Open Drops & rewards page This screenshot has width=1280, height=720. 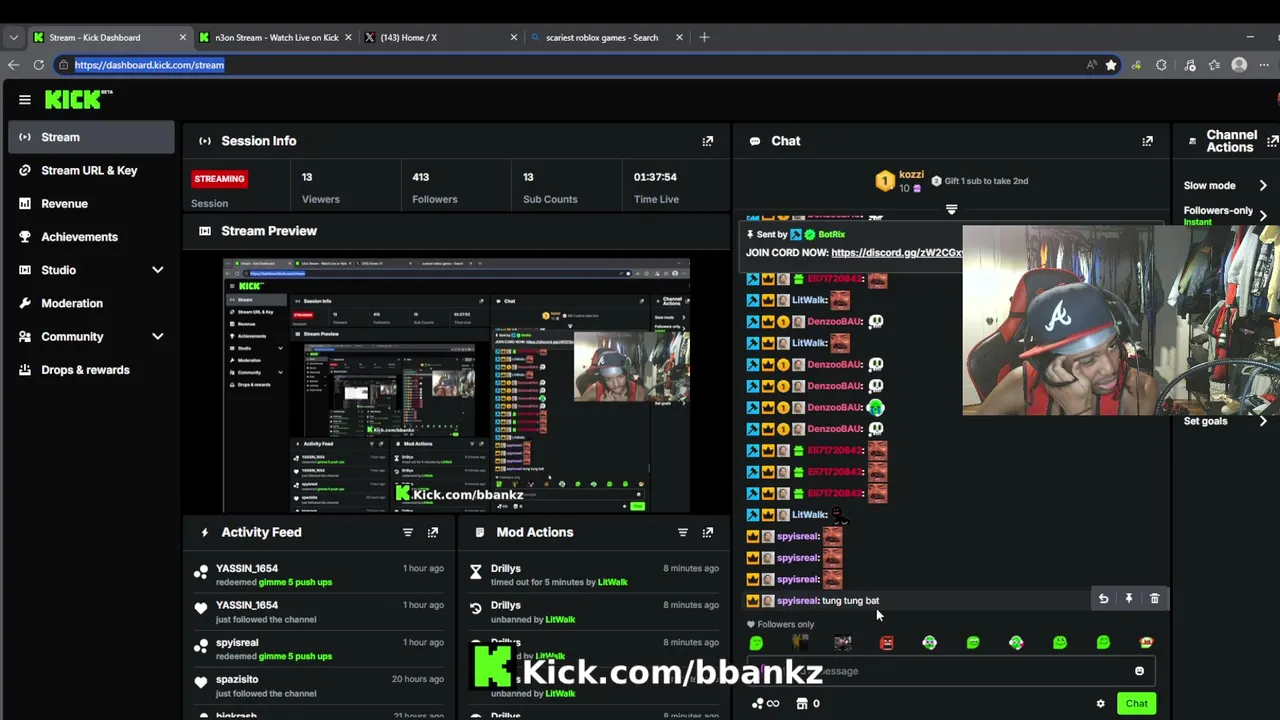[x=91, y=370]
